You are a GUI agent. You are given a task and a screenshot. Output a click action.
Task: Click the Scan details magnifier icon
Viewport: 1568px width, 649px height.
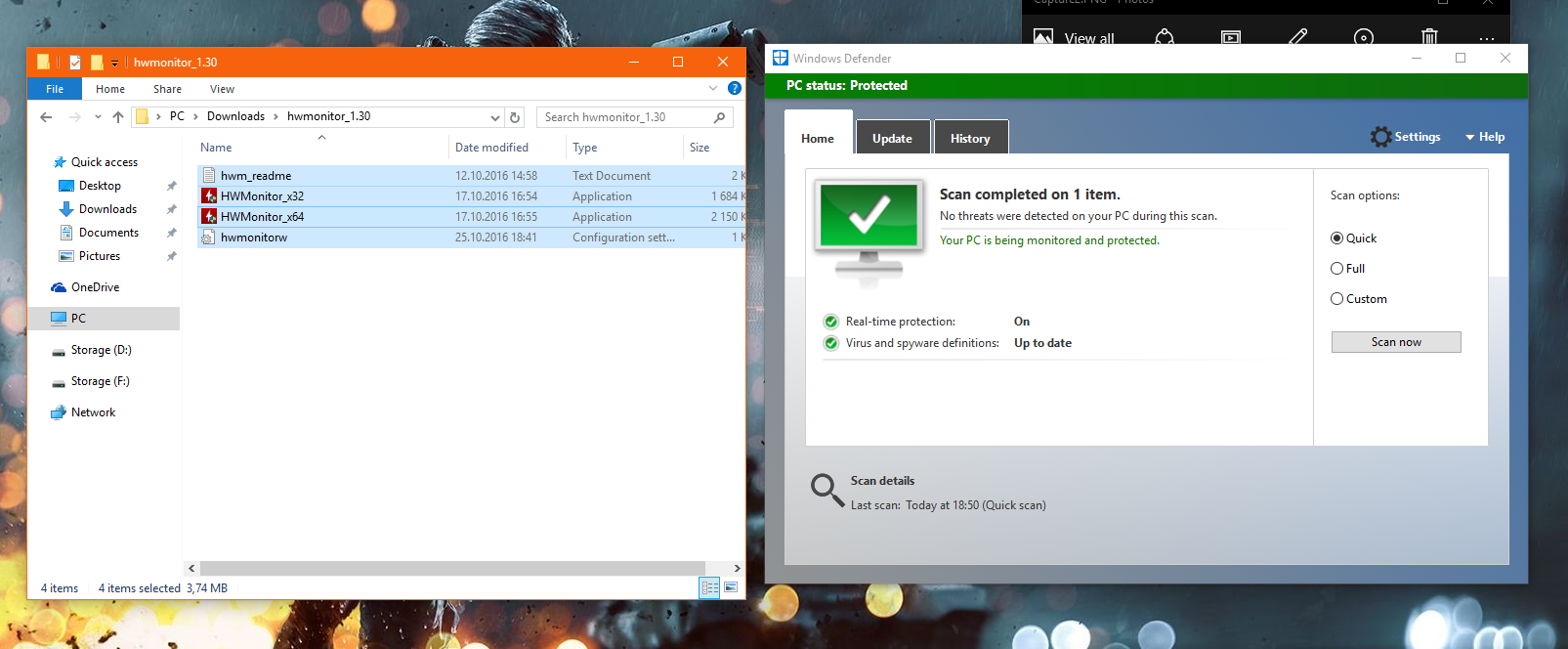[827, 490]
